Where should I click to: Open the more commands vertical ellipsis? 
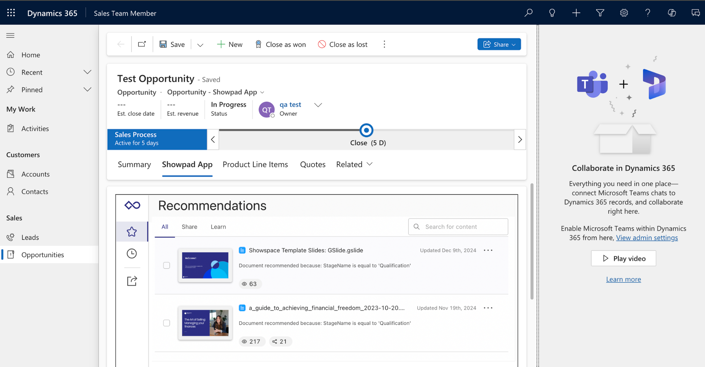[x=384, y=44]
